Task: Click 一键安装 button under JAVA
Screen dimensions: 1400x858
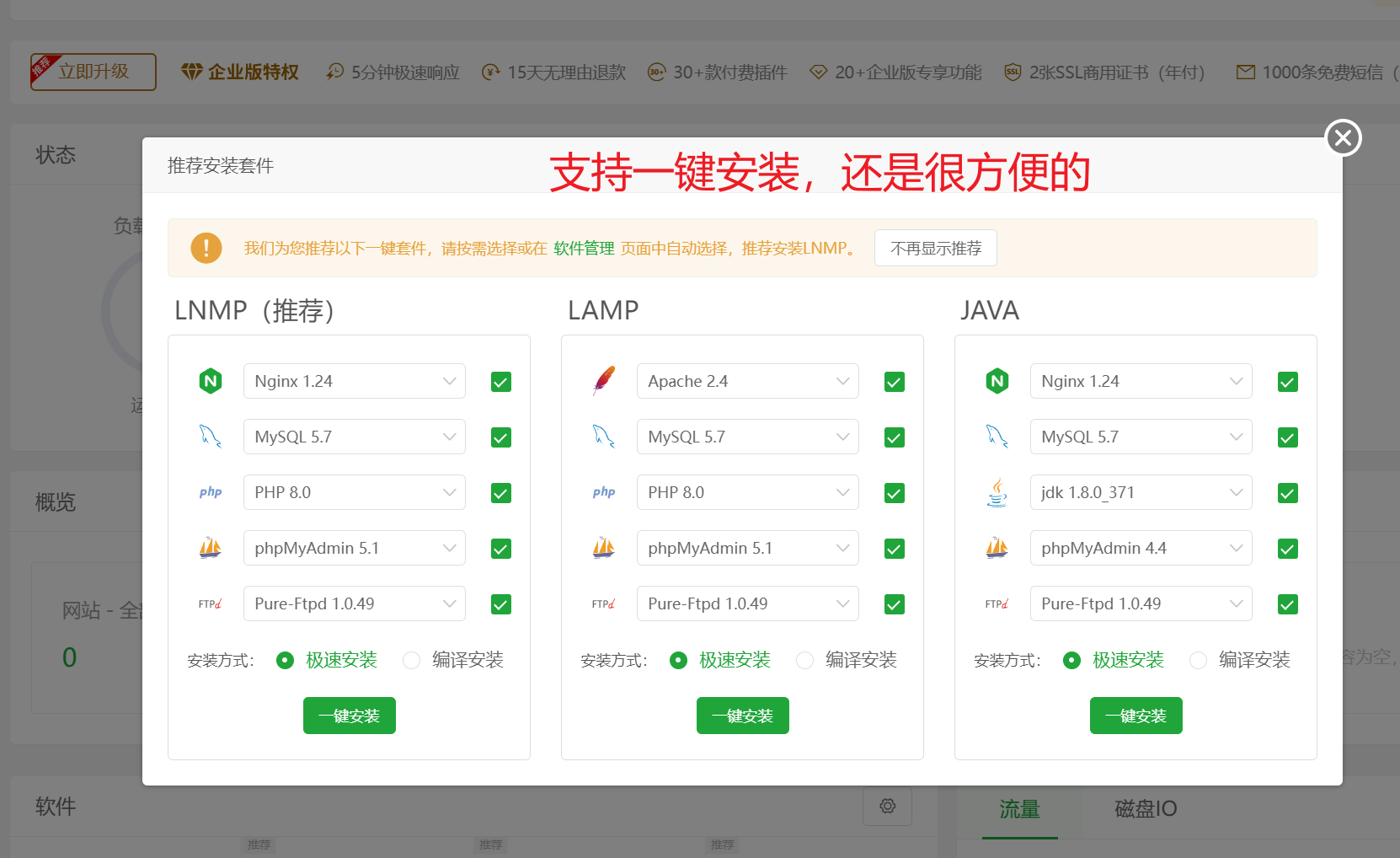Action: tap(1136, 716)
